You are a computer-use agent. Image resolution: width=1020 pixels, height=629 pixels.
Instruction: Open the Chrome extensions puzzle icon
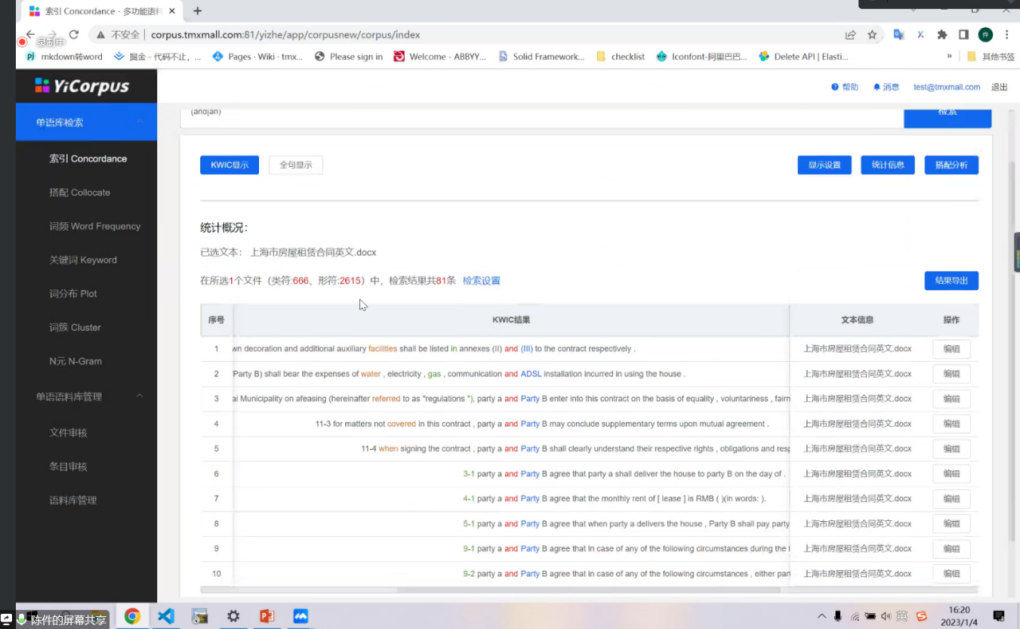(x=942, y=34)
